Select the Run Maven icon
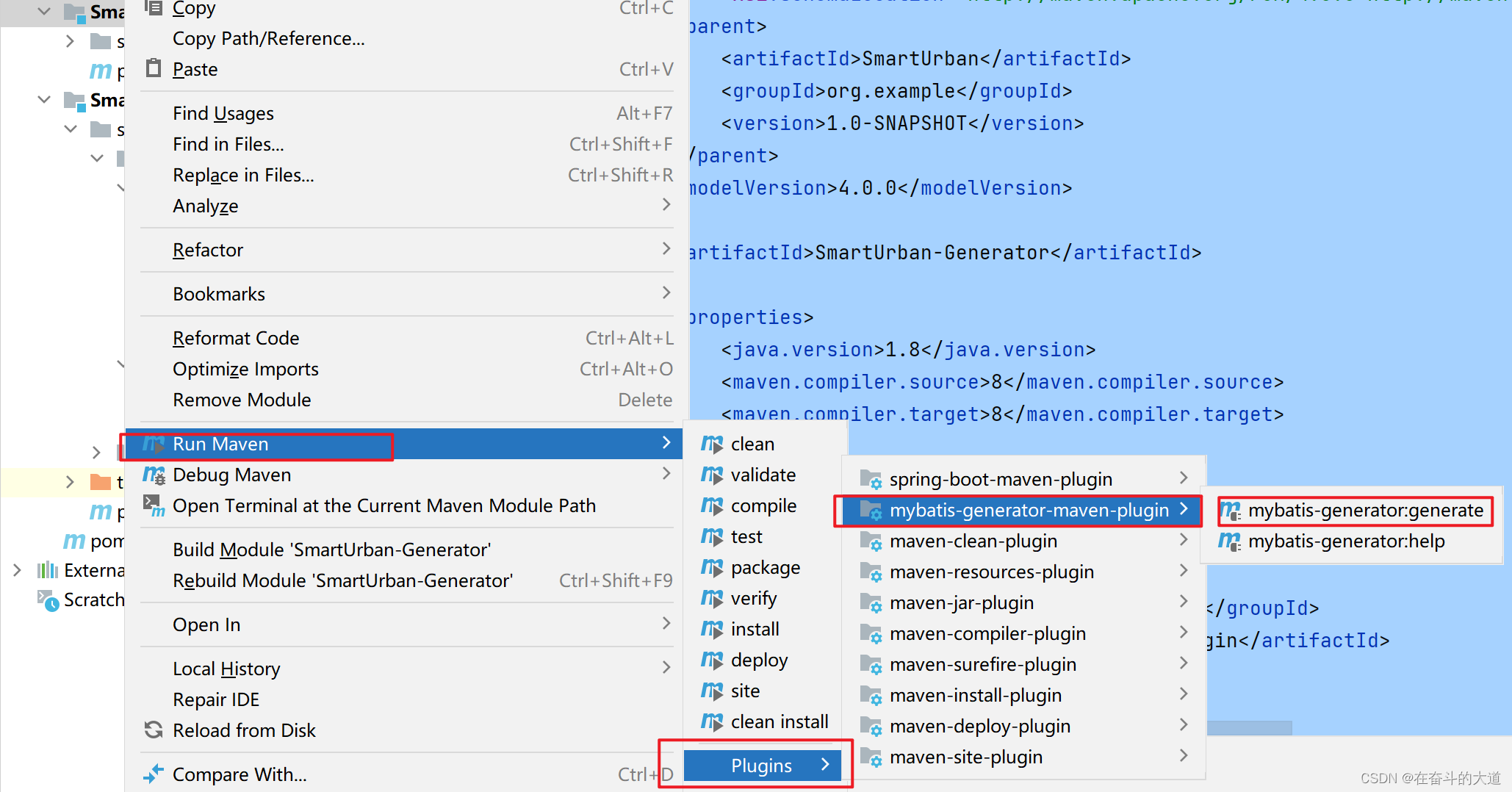Screen dimensions: 1512x792 tap(153, 444)
